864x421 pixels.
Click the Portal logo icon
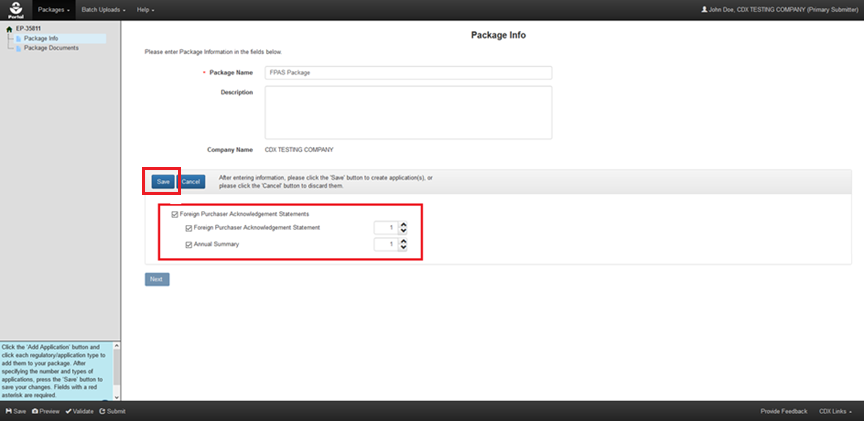pyautogui.click(x=13, y=10)
